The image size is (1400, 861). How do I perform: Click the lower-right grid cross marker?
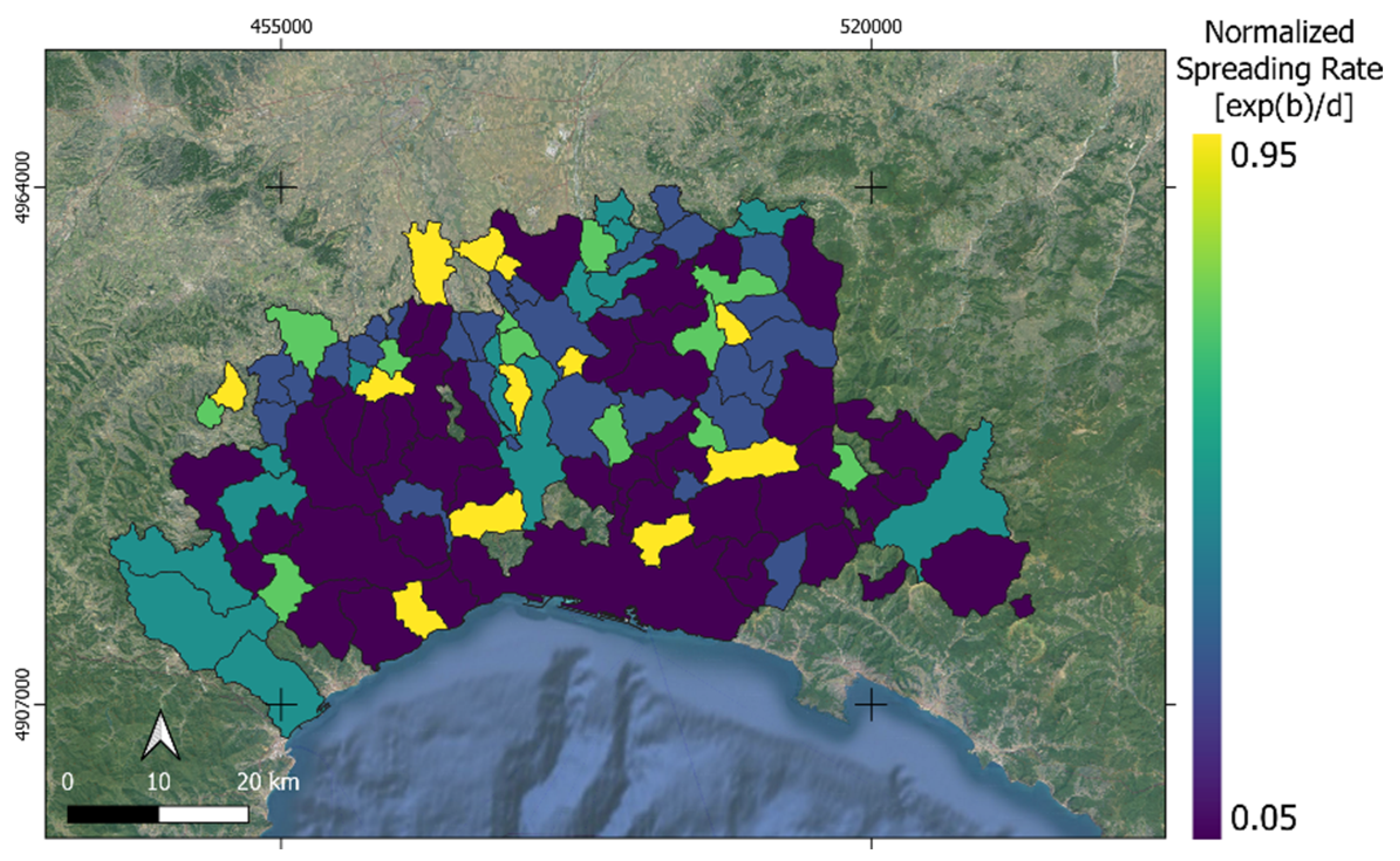(871, 703)
